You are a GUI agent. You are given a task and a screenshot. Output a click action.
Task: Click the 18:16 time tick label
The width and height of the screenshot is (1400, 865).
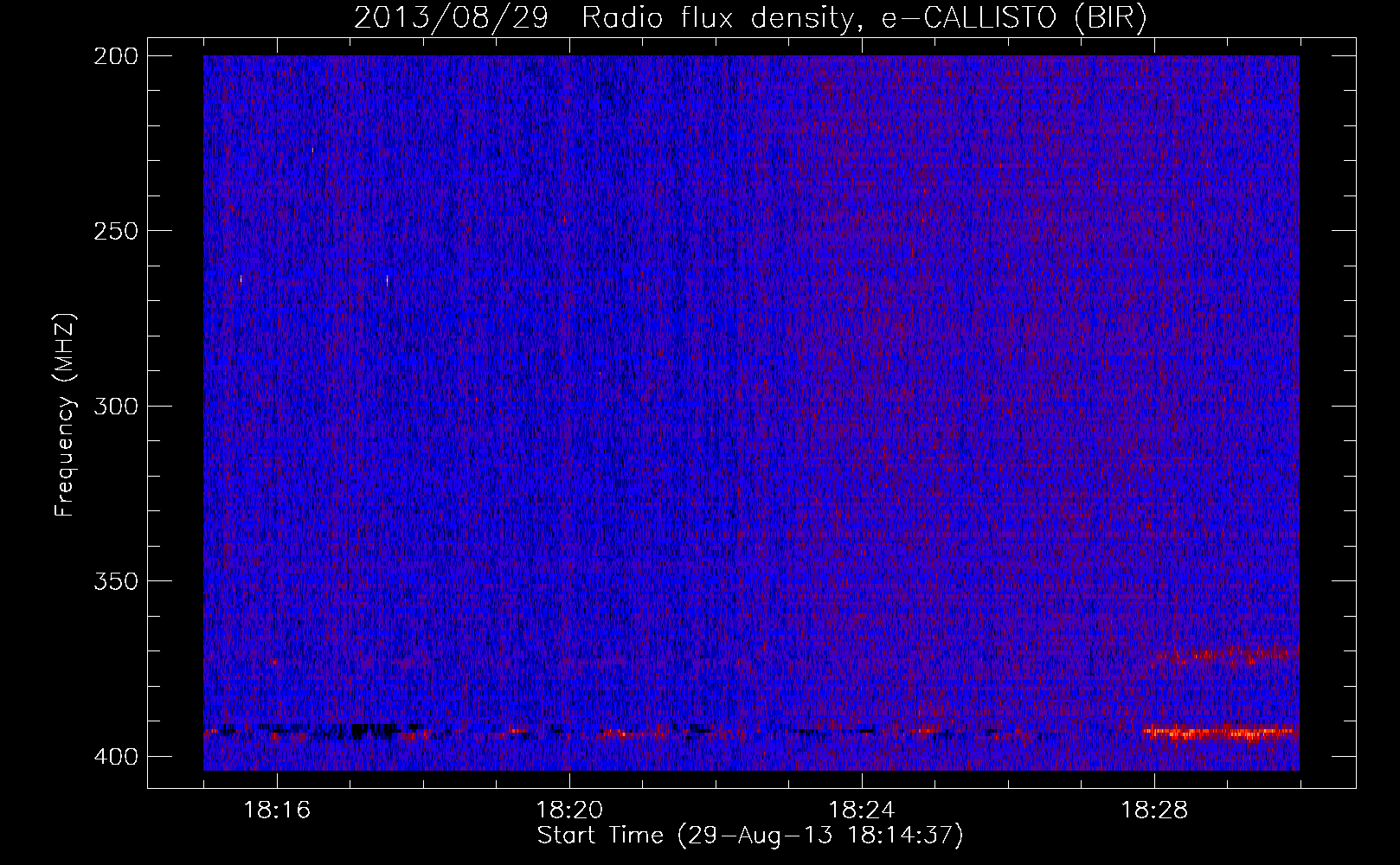[277, 811]
